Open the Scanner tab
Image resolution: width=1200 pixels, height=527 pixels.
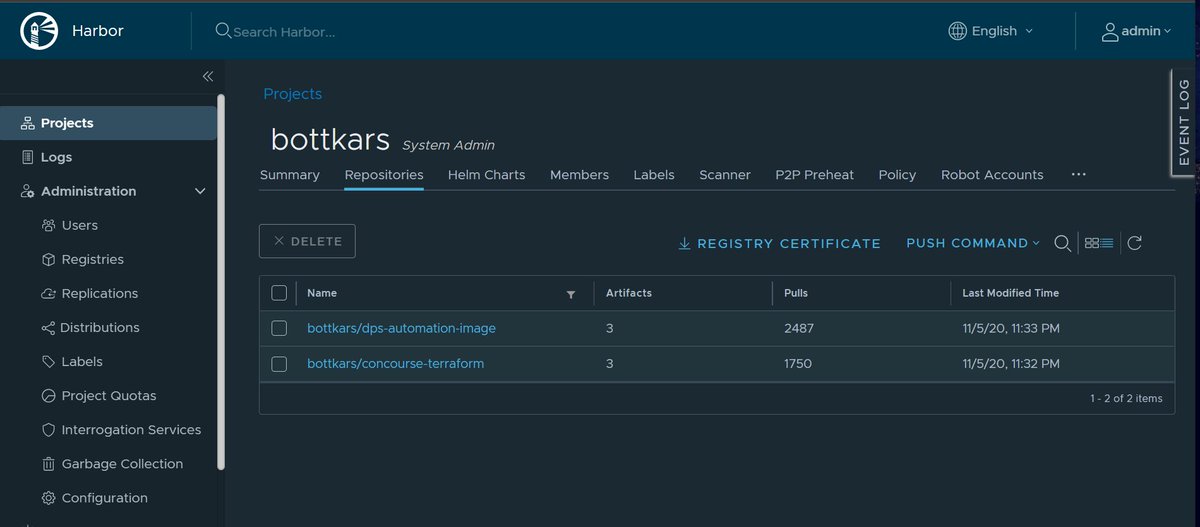pos(725,174)
